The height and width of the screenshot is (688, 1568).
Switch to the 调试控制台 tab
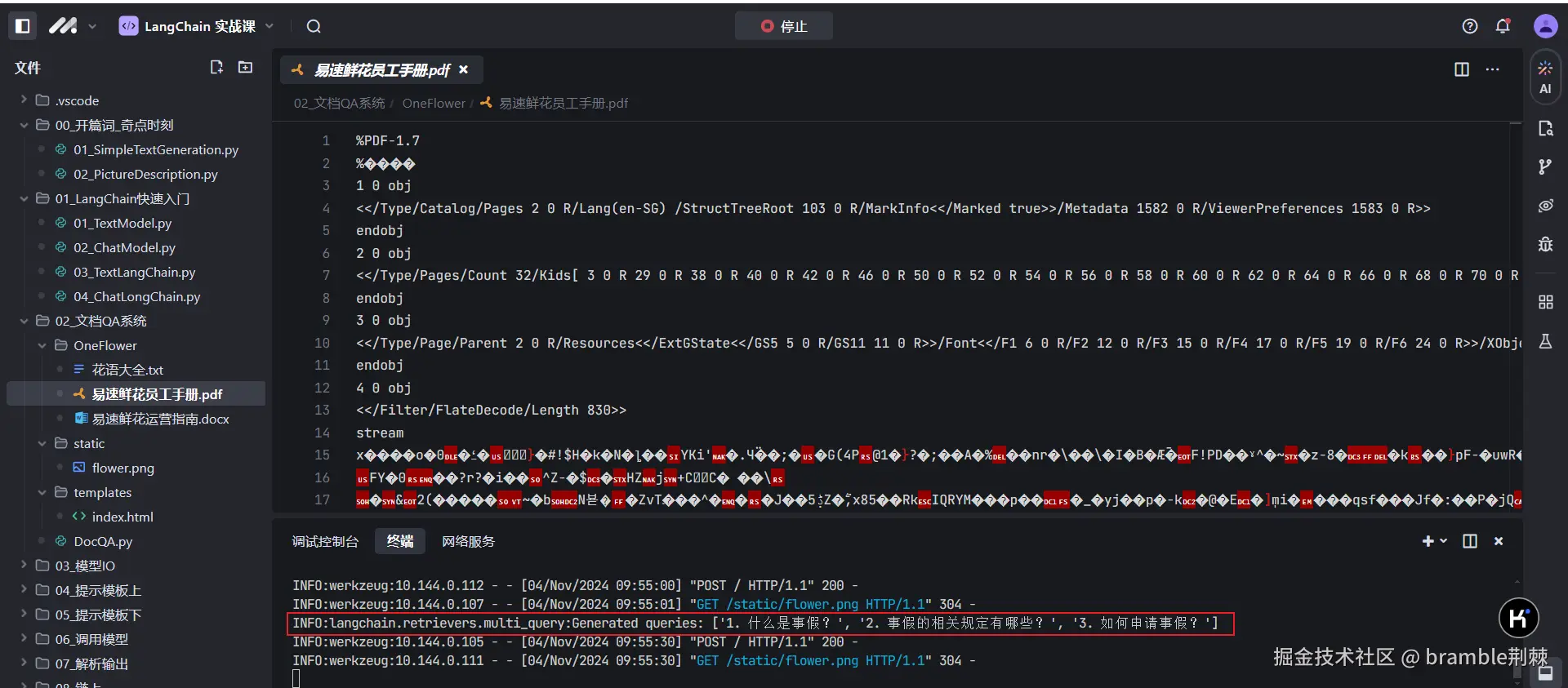point(325,541)
